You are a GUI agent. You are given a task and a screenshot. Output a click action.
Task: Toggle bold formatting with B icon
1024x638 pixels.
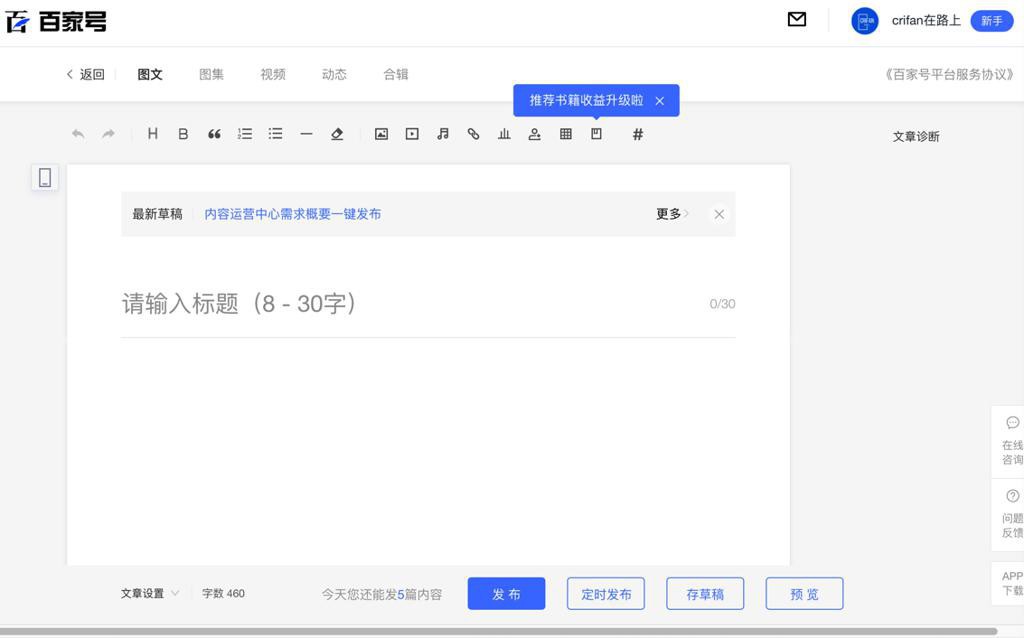(183, 134)
